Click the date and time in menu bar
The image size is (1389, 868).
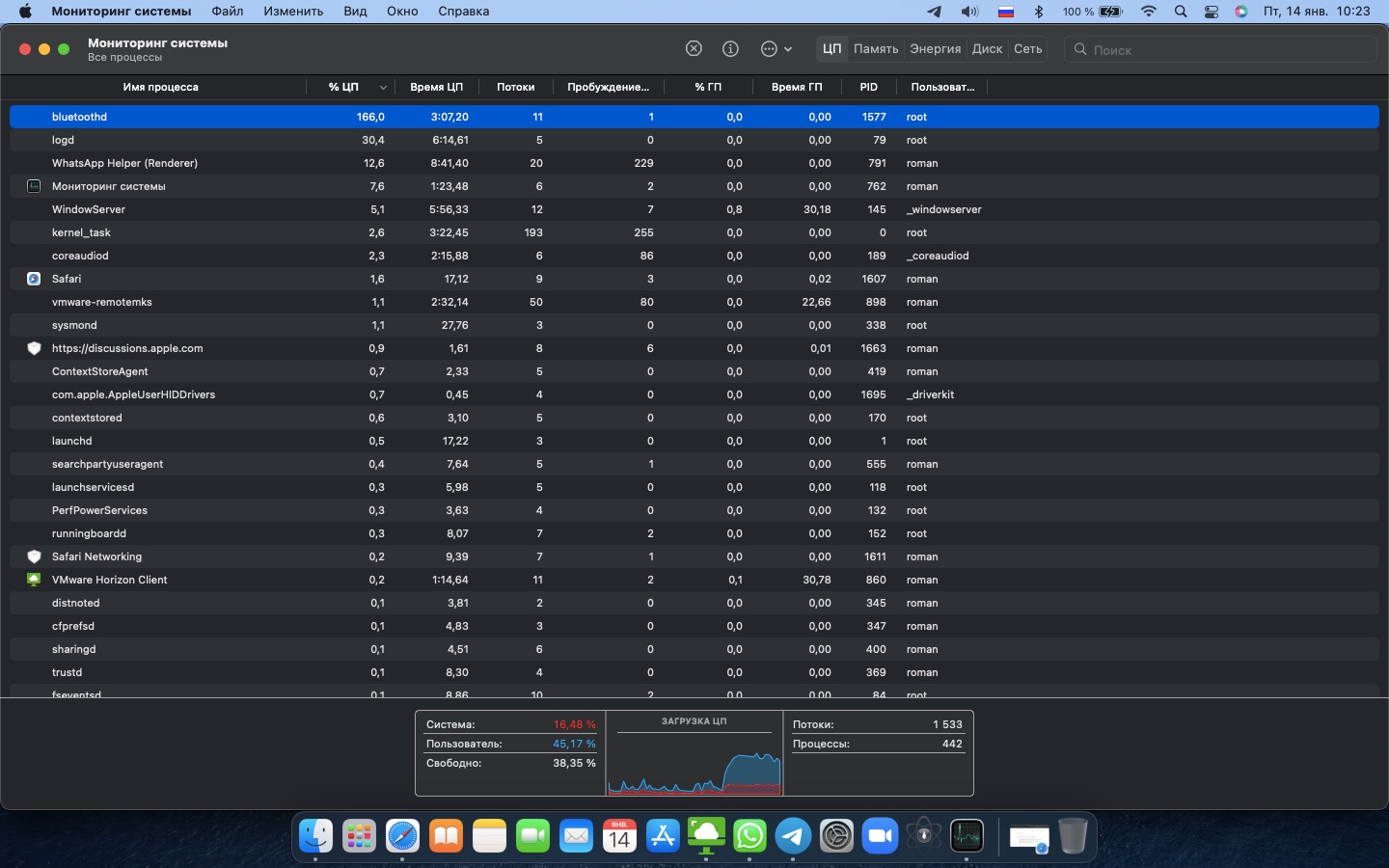point(1317,12)
